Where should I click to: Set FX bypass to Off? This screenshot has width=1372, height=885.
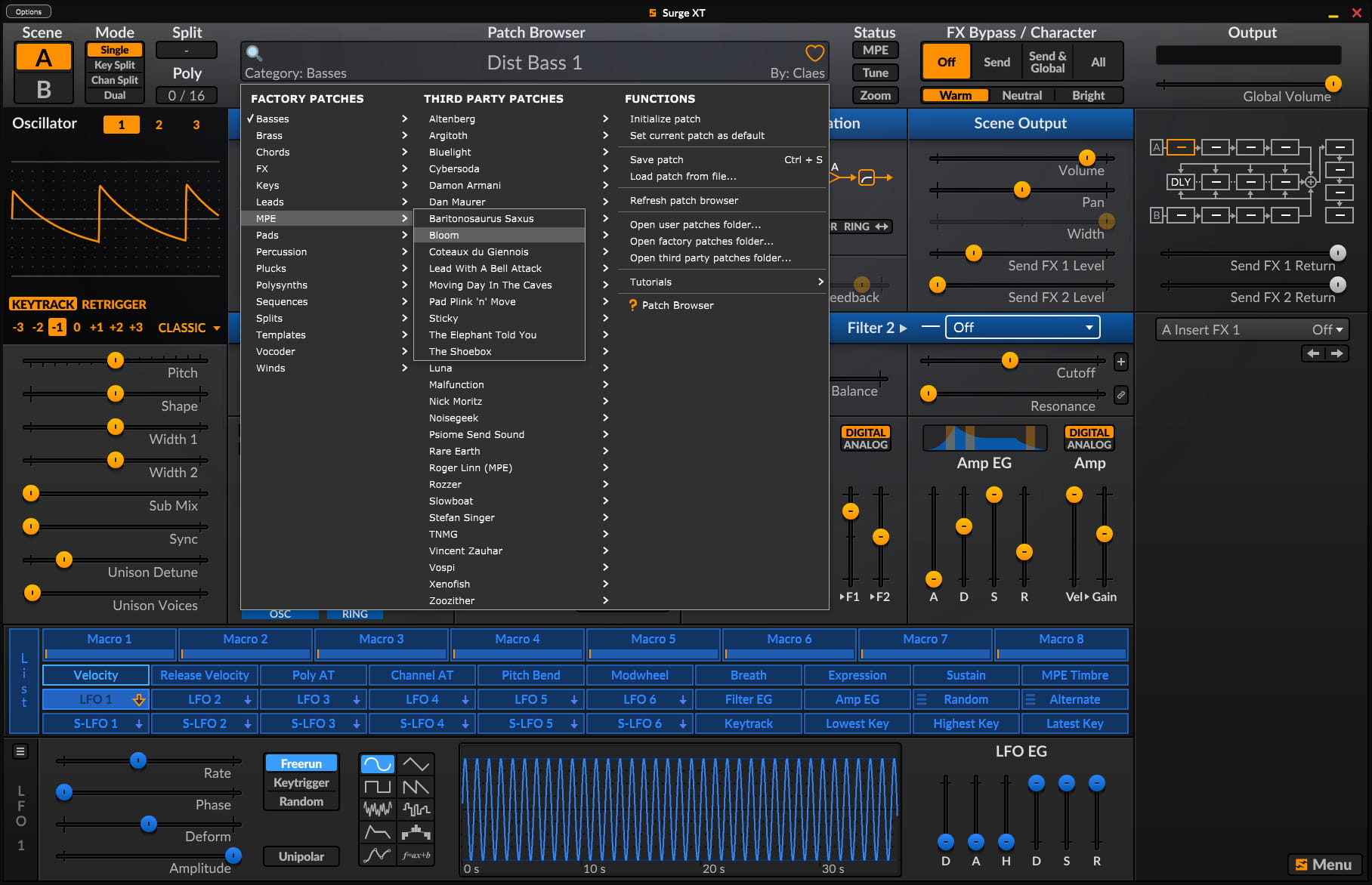pos(946,62)
